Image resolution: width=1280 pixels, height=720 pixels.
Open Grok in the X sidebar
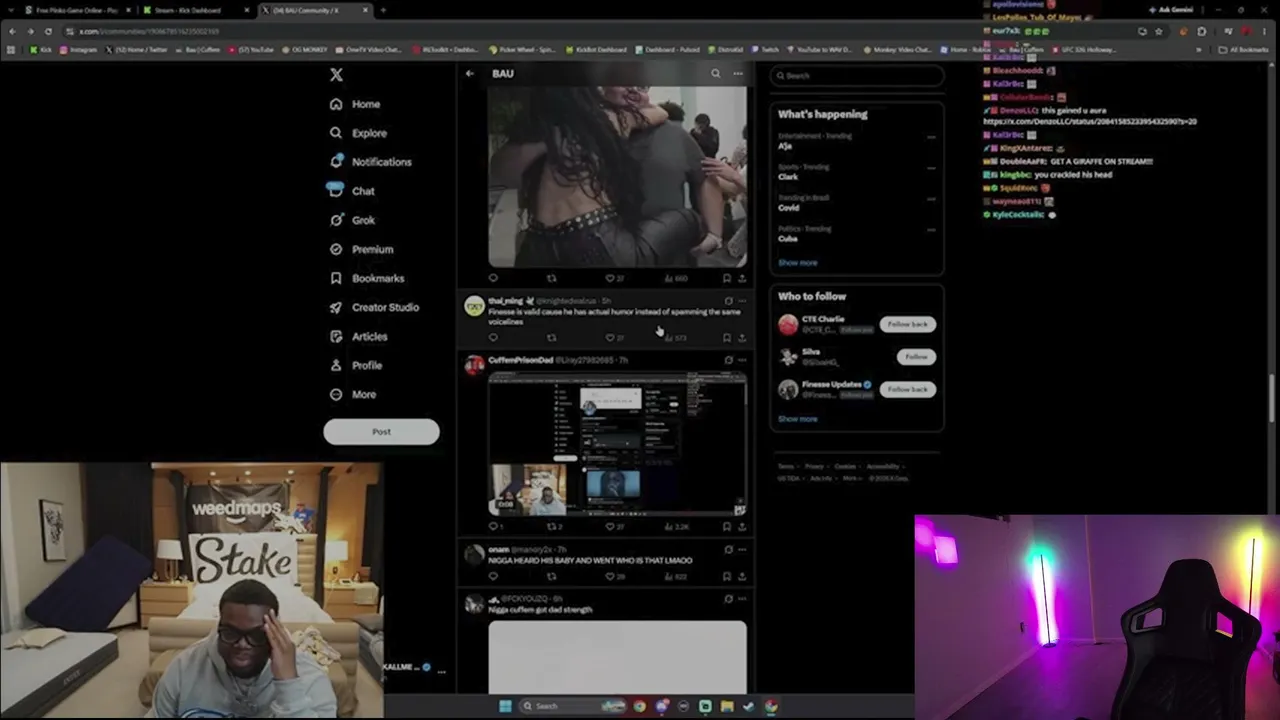pos(351,220)
